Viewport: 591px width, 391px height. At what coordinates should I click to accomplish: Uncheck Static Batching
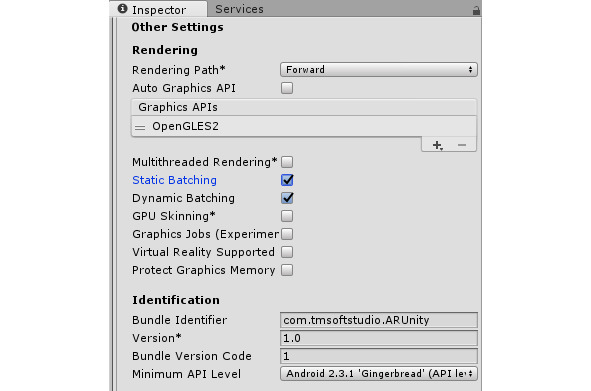point(287,180)
